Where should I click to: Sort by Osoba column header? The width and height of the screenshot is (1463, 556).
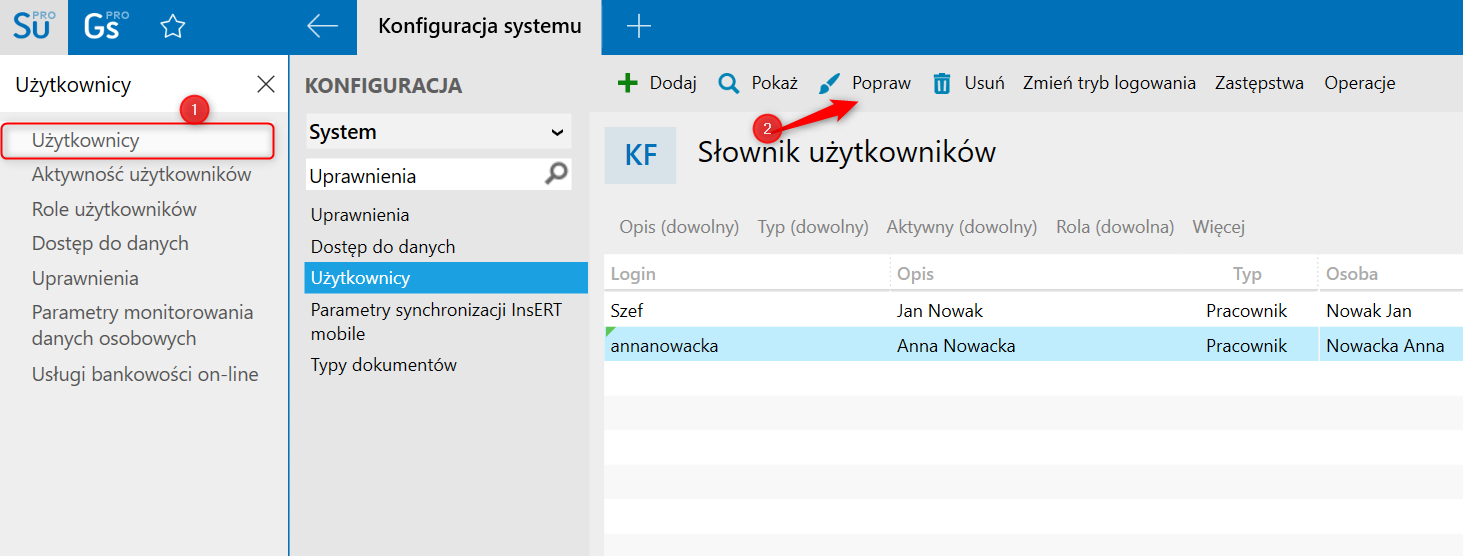click(1352, 273)
